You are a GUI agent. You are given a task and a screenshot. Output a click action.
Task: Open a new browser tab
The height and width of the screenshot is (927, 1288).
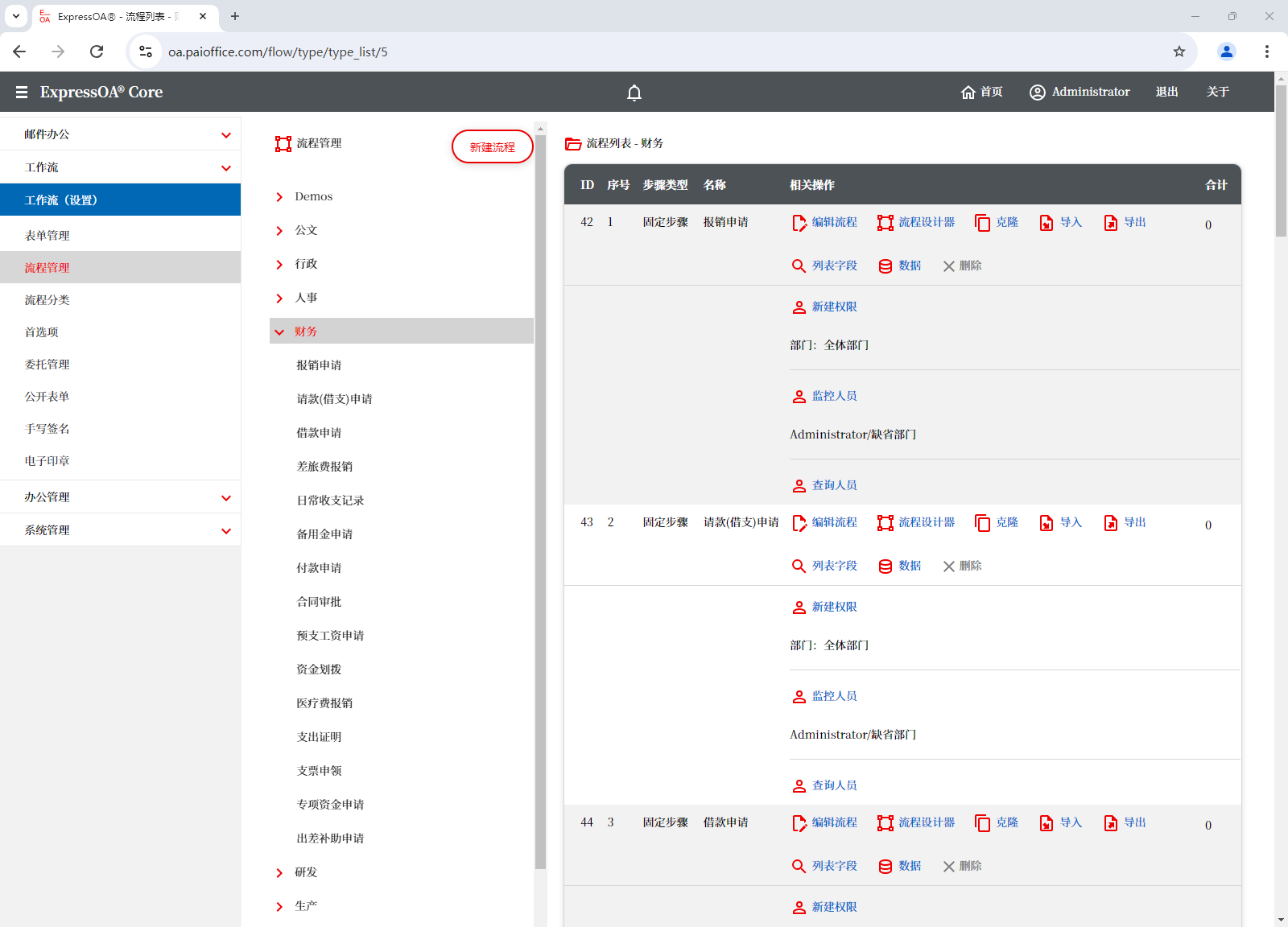[235, 16]
